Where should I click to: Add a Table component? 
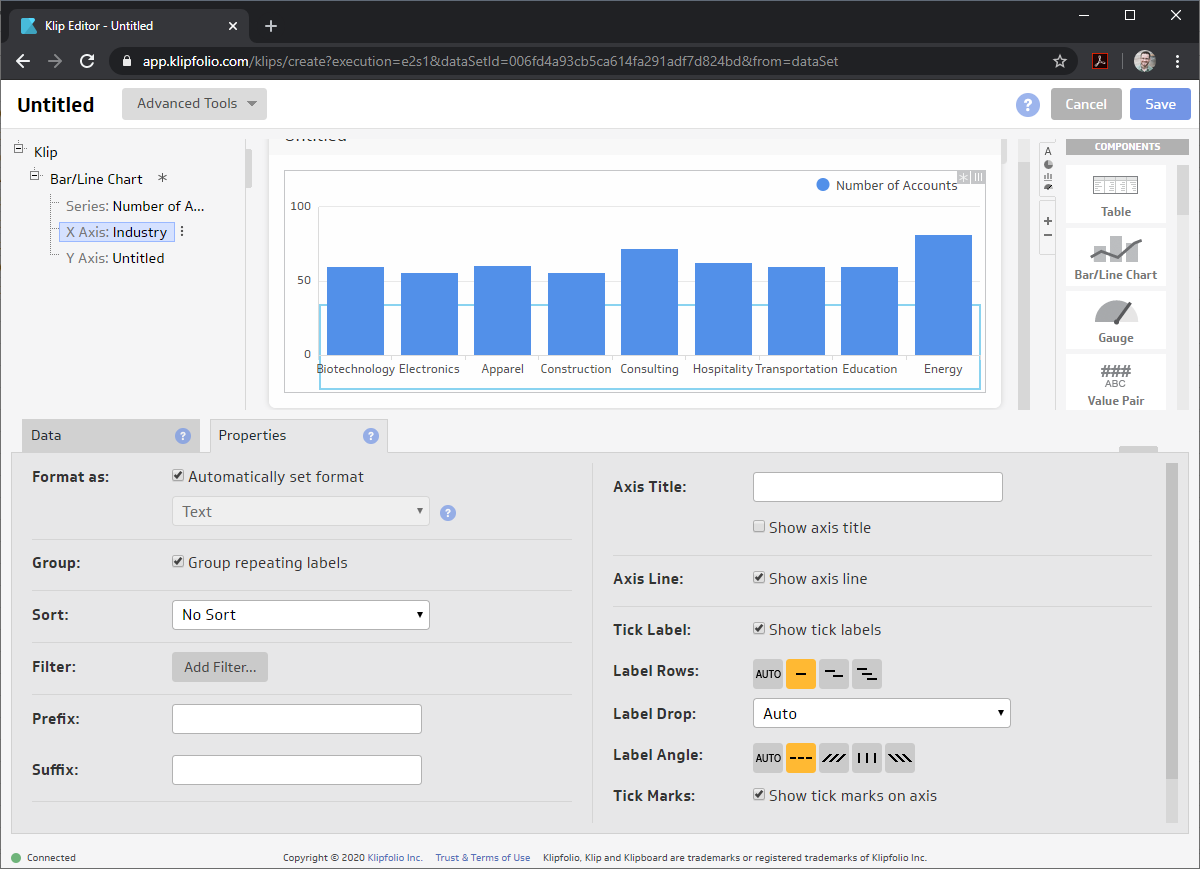[1116, 194]
